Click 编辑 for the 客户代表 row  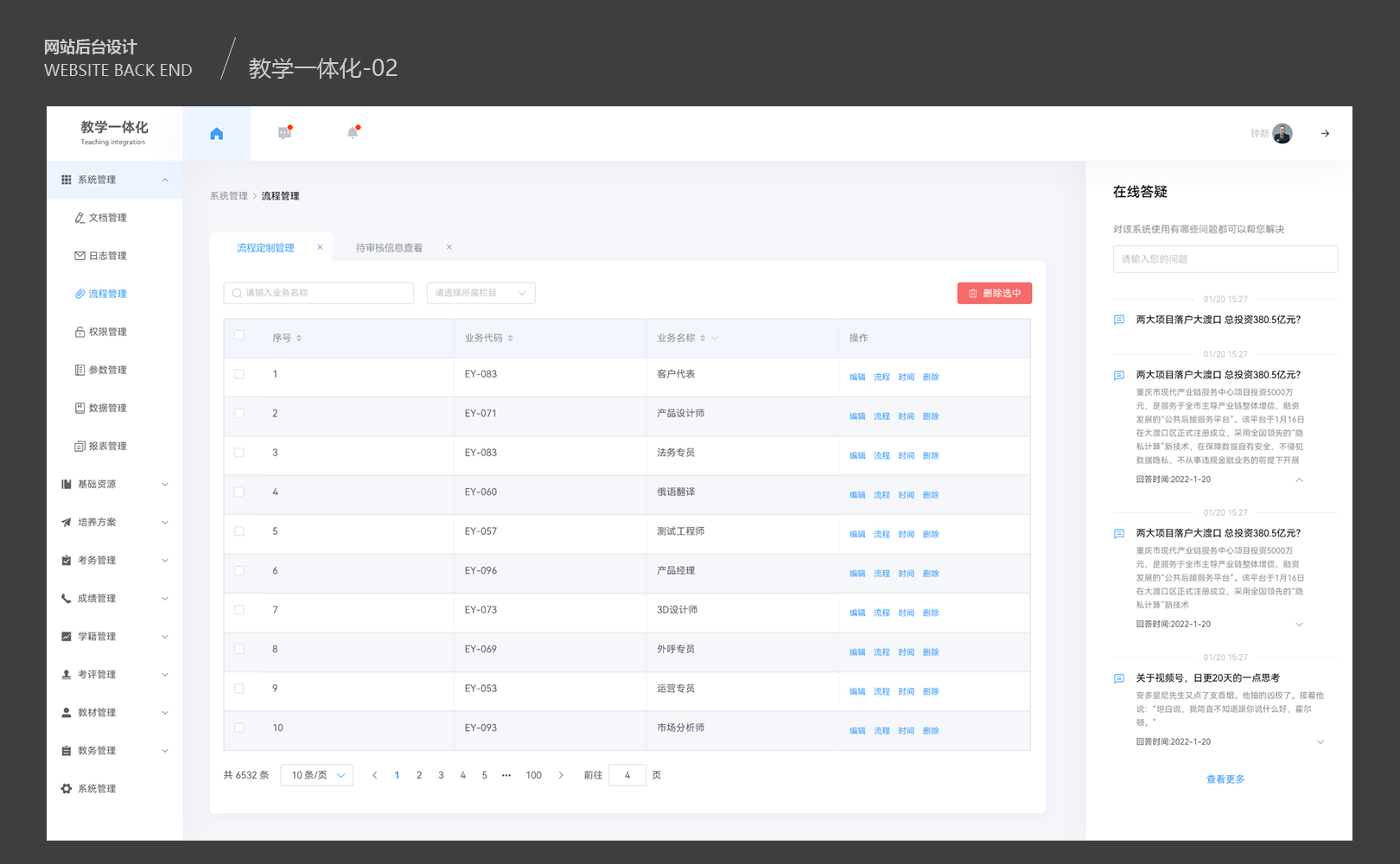(x=857, y=378)
